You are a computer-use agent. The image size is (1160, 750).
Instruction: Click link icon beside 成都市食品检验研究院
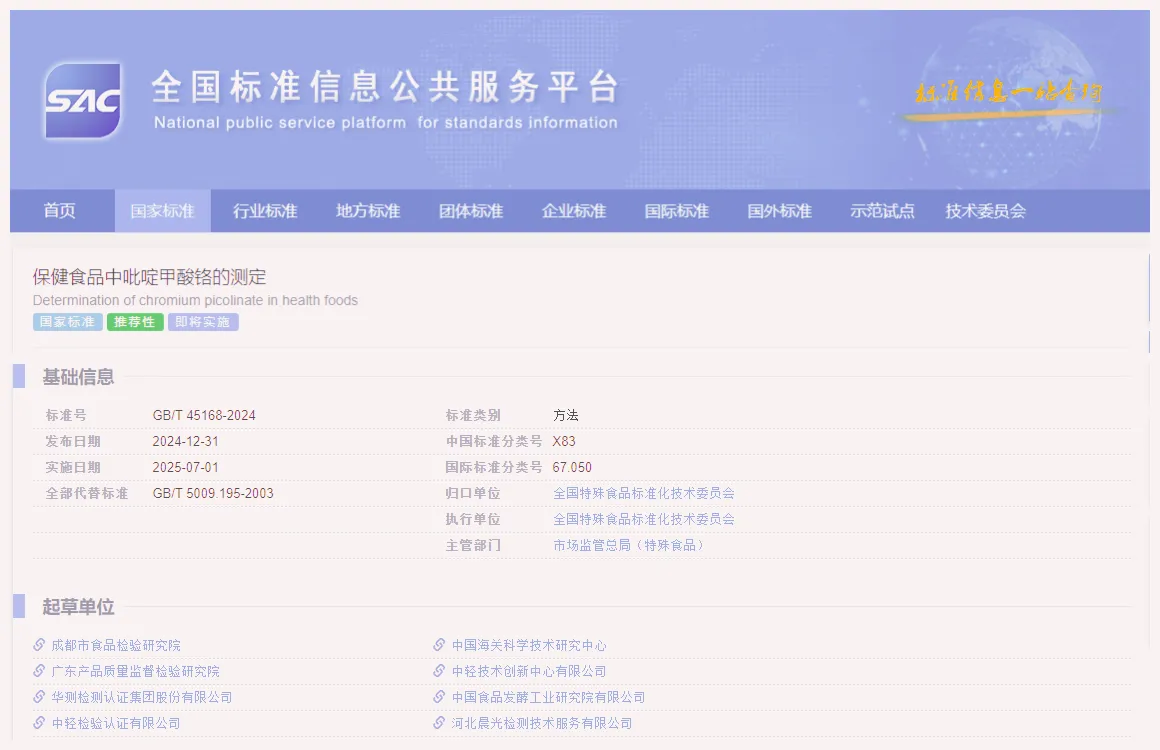pos(39,645)
